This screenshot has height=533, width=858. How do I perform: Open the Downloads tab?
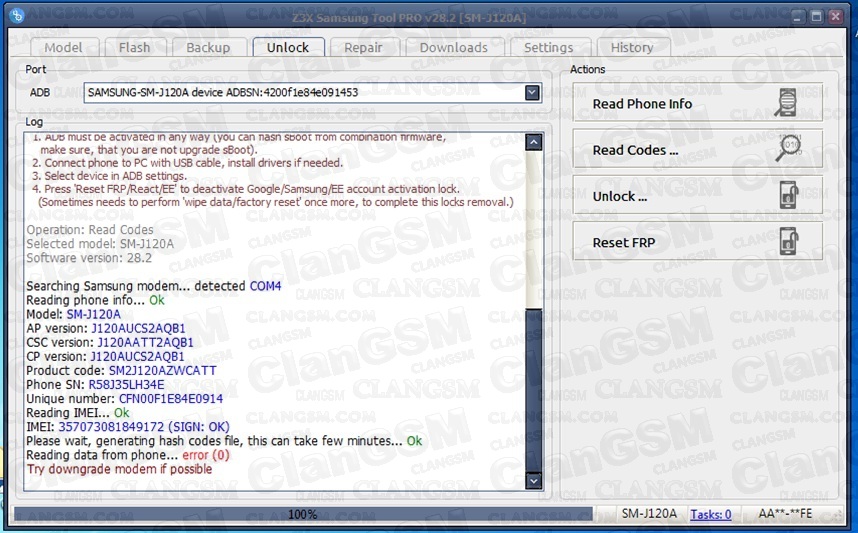pos(454,48)
